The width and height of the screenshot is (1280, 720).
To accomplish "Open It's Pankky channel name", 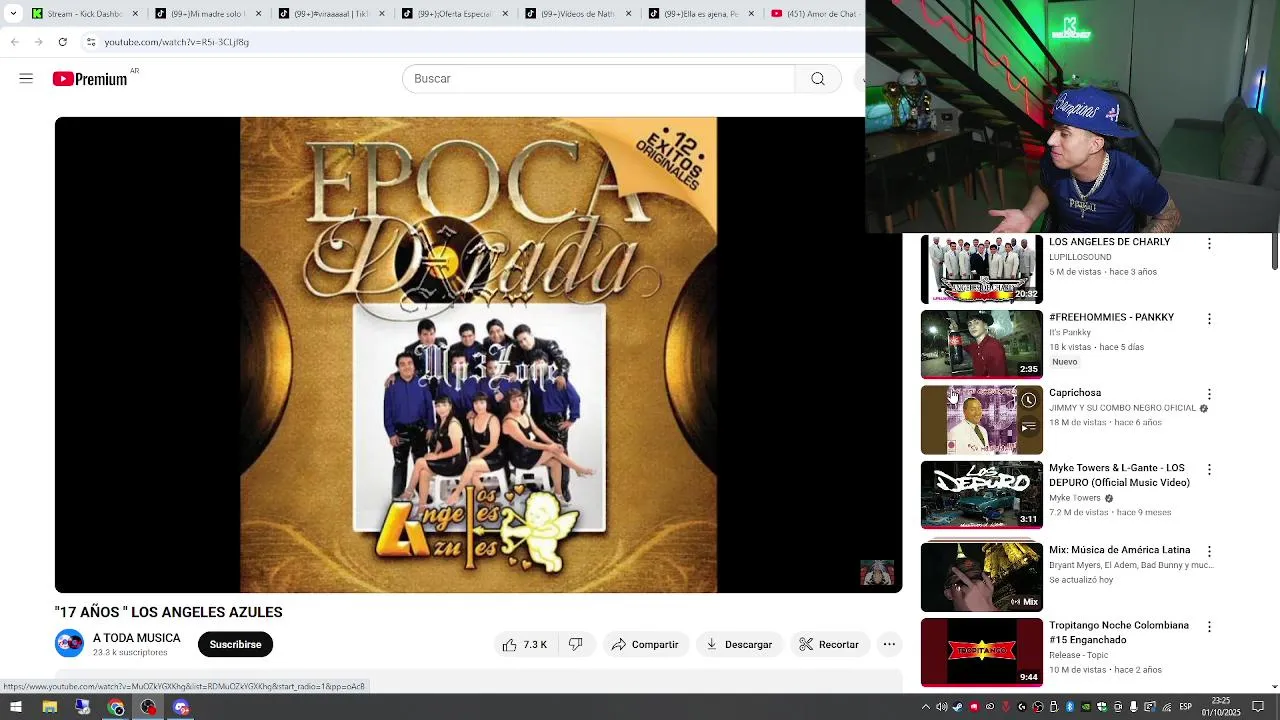I will 1070,332.
